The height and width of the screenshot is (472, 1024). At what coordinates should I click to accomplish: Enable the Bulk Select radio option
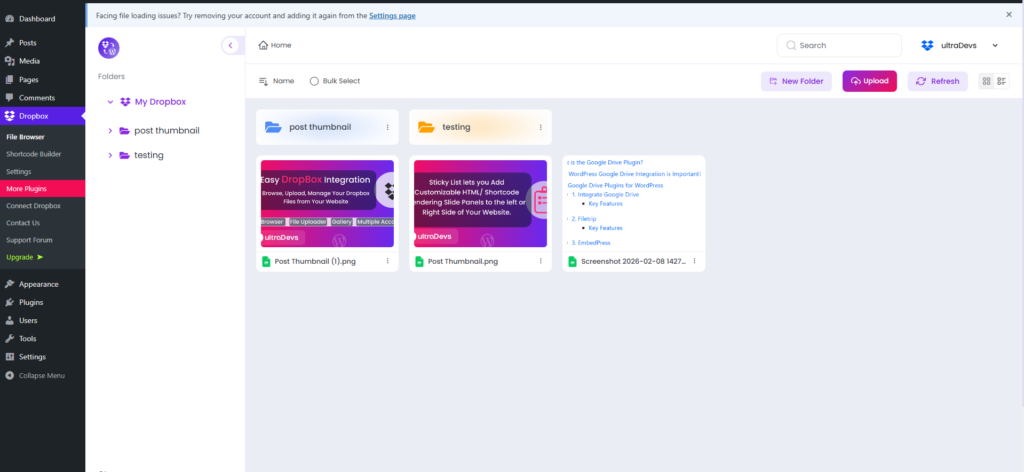[x=314, y=82]
